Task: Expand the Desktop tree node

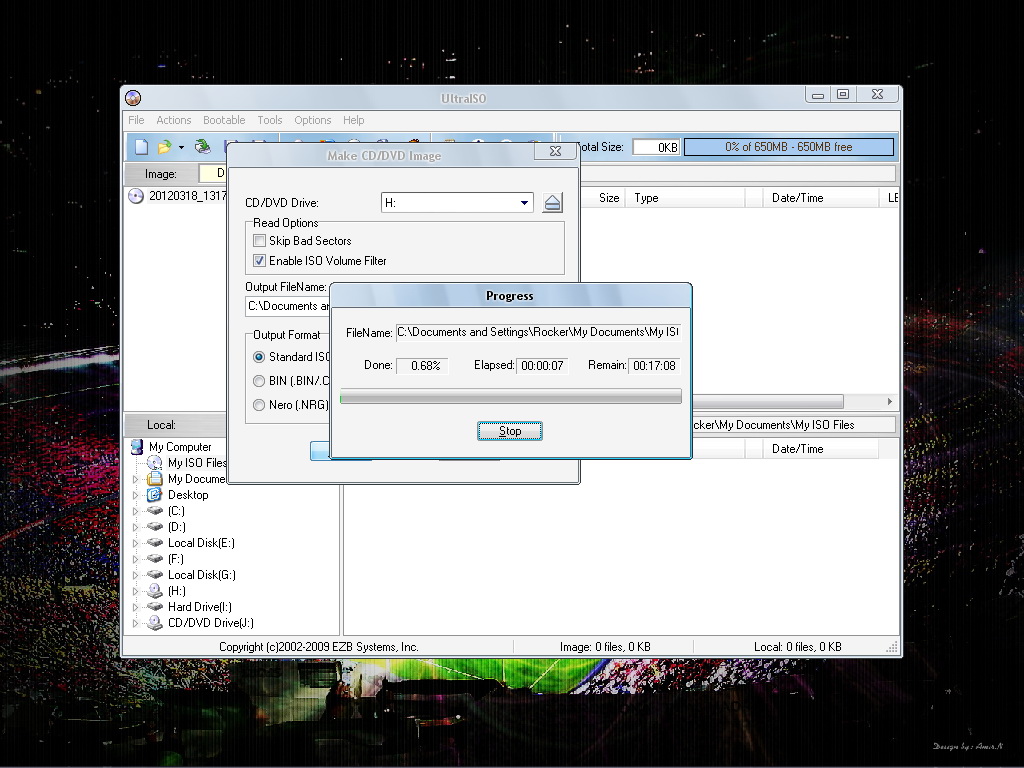Action: point(136,495)
